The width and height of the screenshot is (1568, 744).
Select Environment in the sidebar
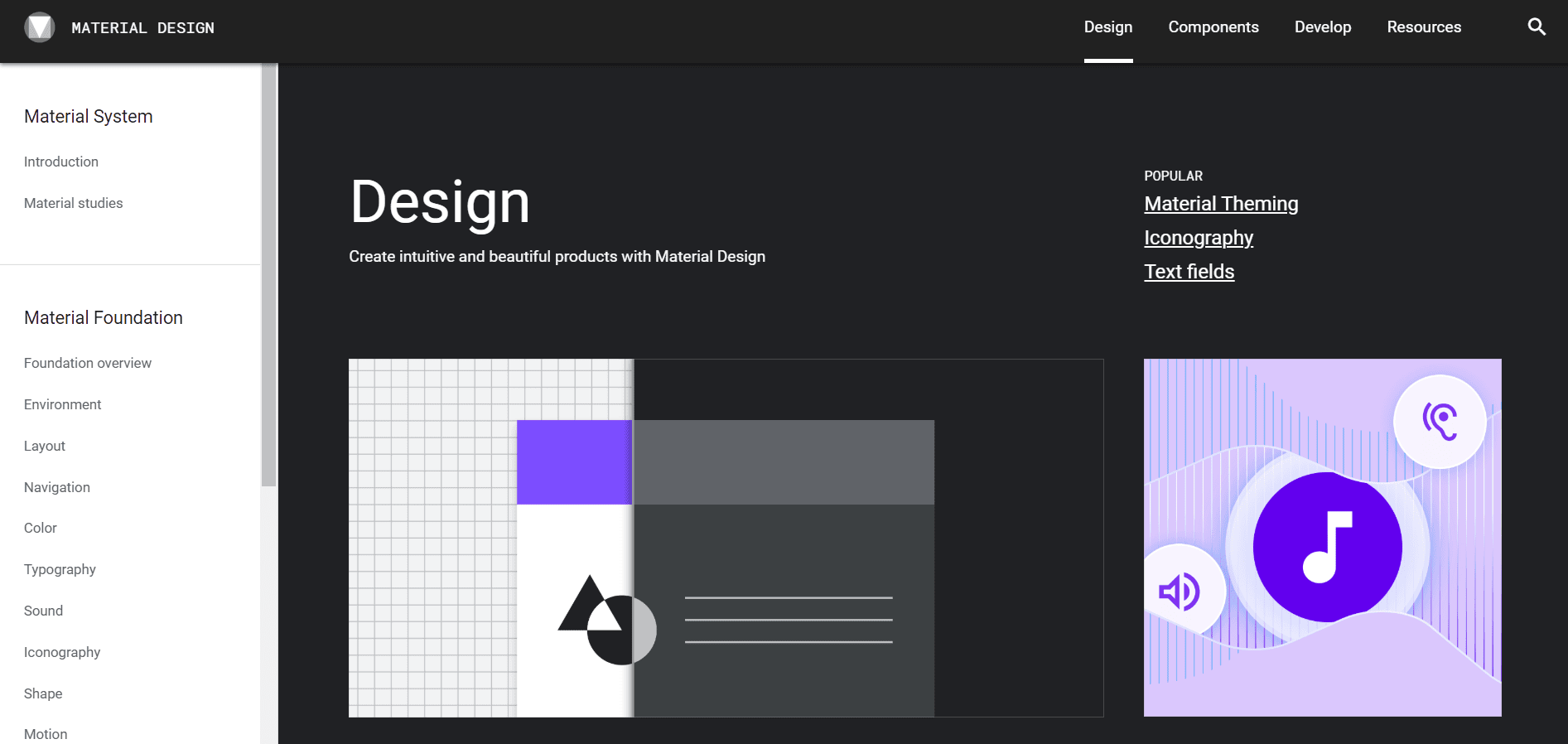[x=62, y=404]
